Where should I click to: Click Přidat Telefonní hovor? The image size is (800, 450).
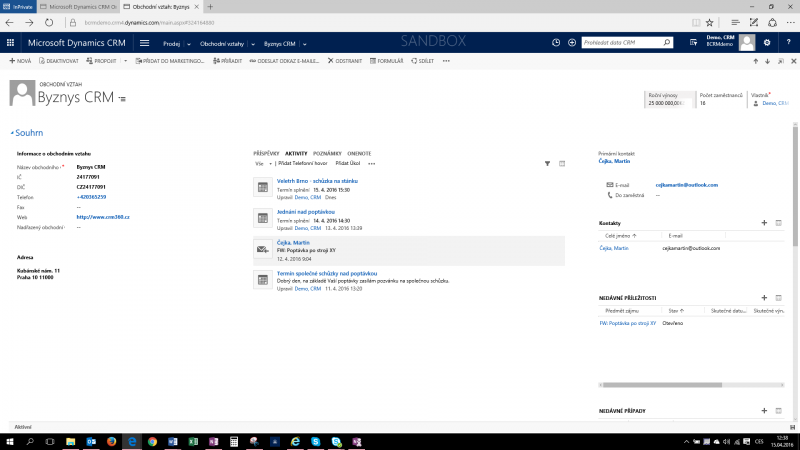tap(303, 164)
